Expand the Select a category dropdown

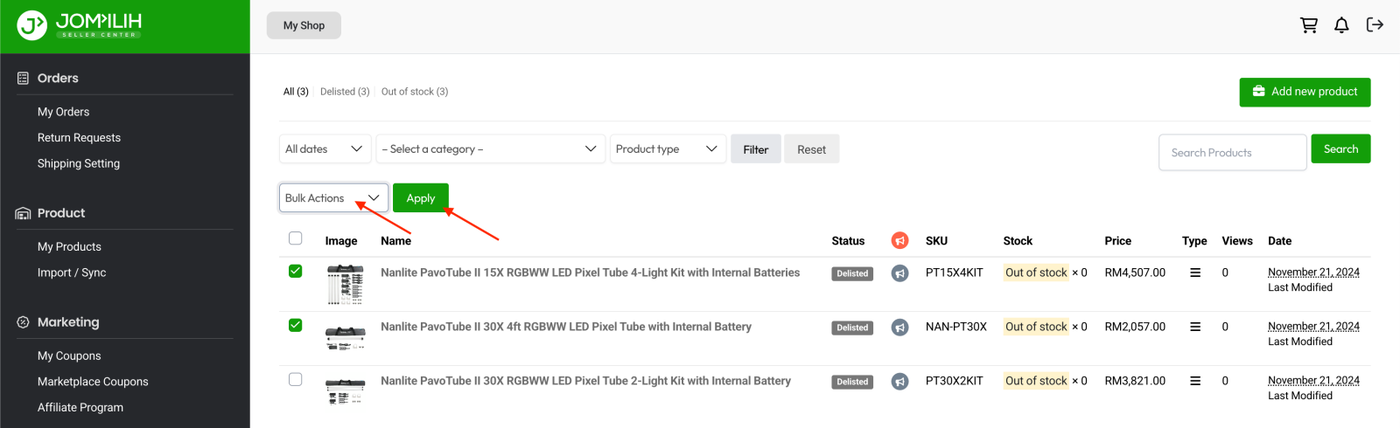pyautogui.click(x=490, y=149)
